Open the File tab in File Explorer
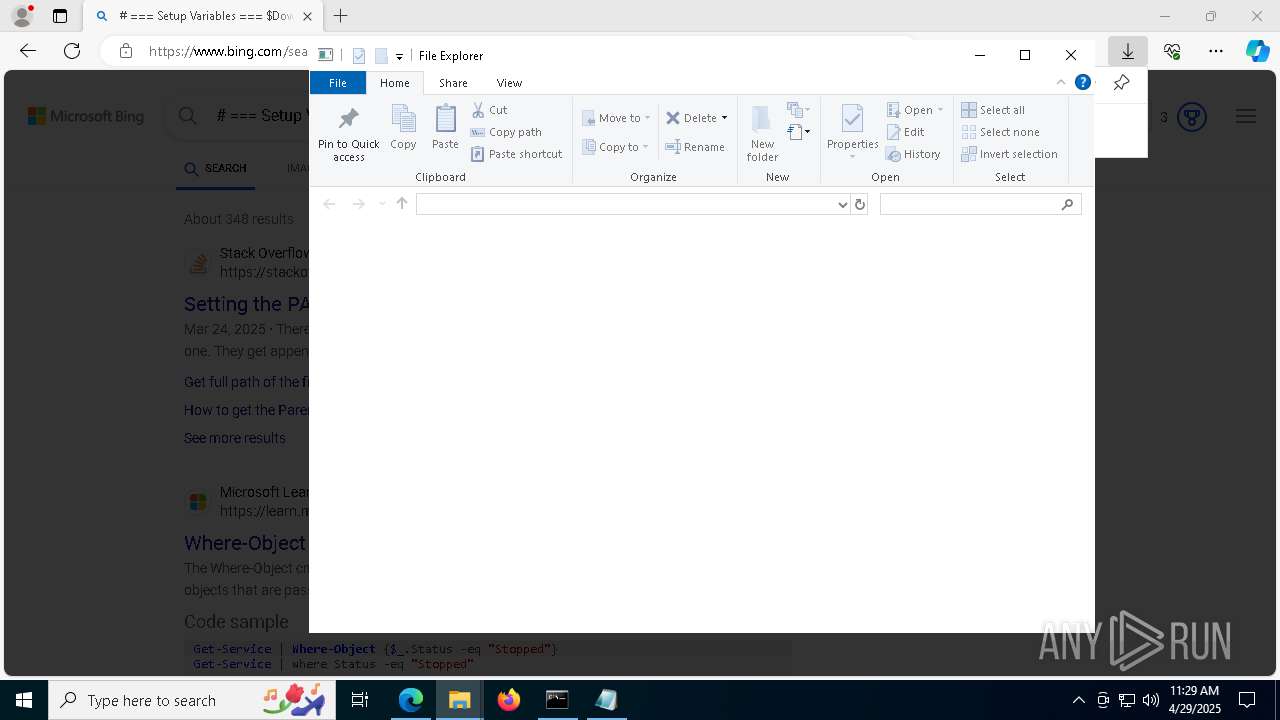1280x720 pixels. (338, 83)
